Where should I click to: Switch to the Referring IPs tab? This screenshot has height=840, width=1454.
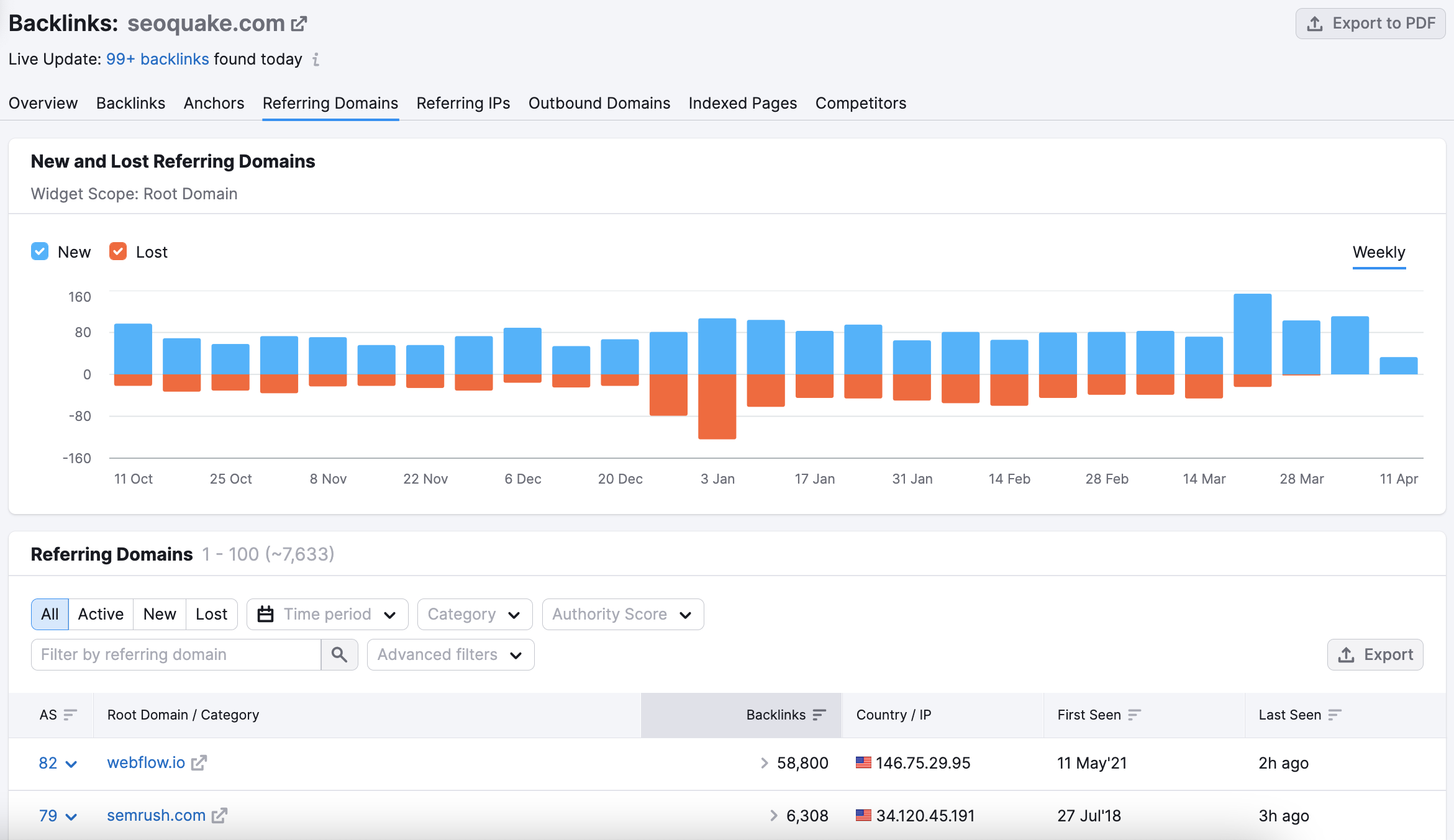[x=463, y=103]
